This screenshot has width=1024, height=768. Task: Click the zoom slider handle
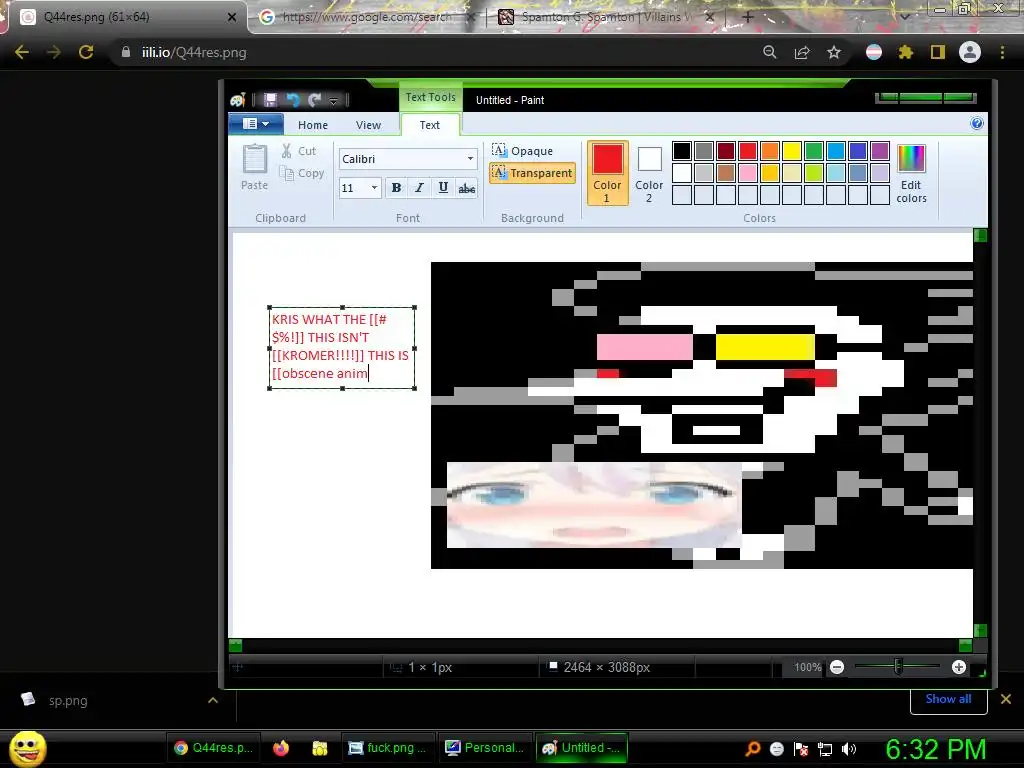pyautogui.click(x=898, y=667)
